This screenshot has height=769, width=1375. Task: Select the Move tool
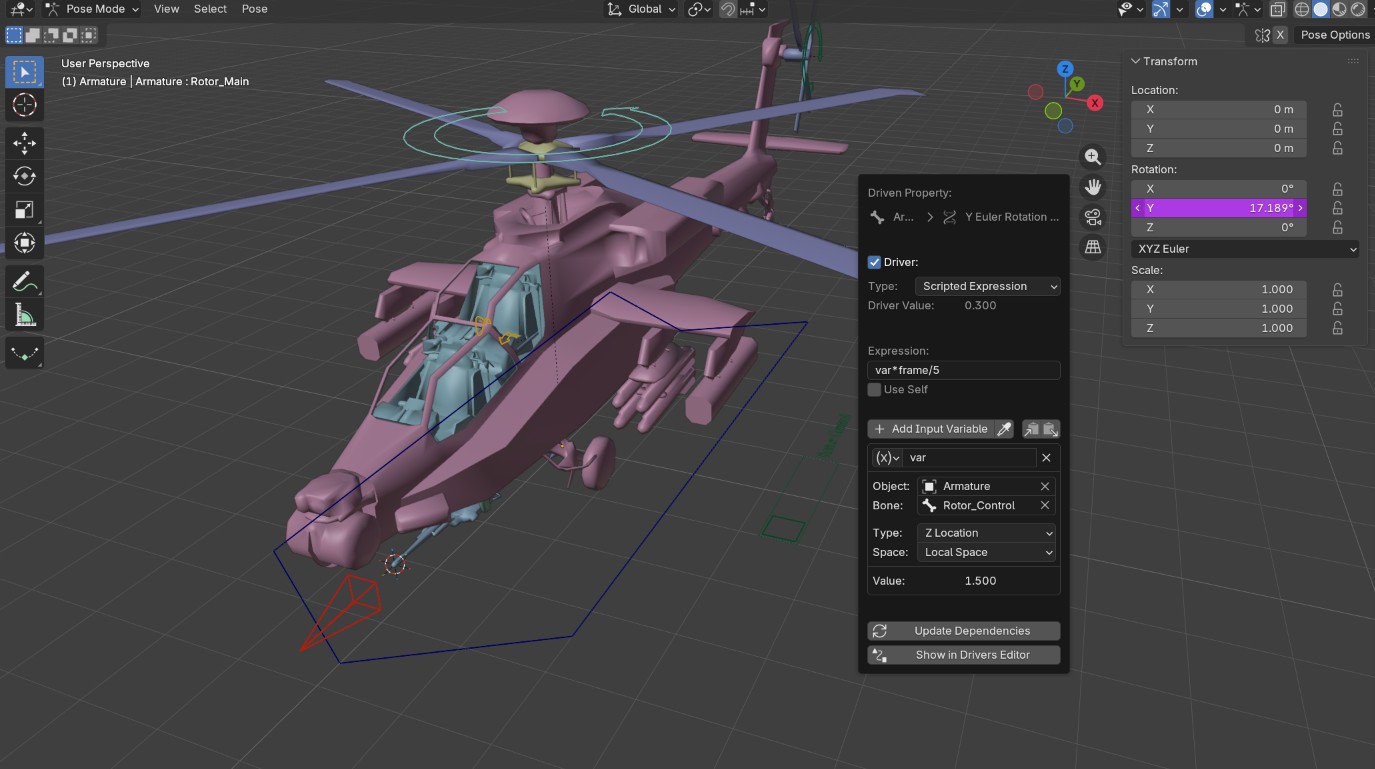pyautogui.click(x=24, y=144)
